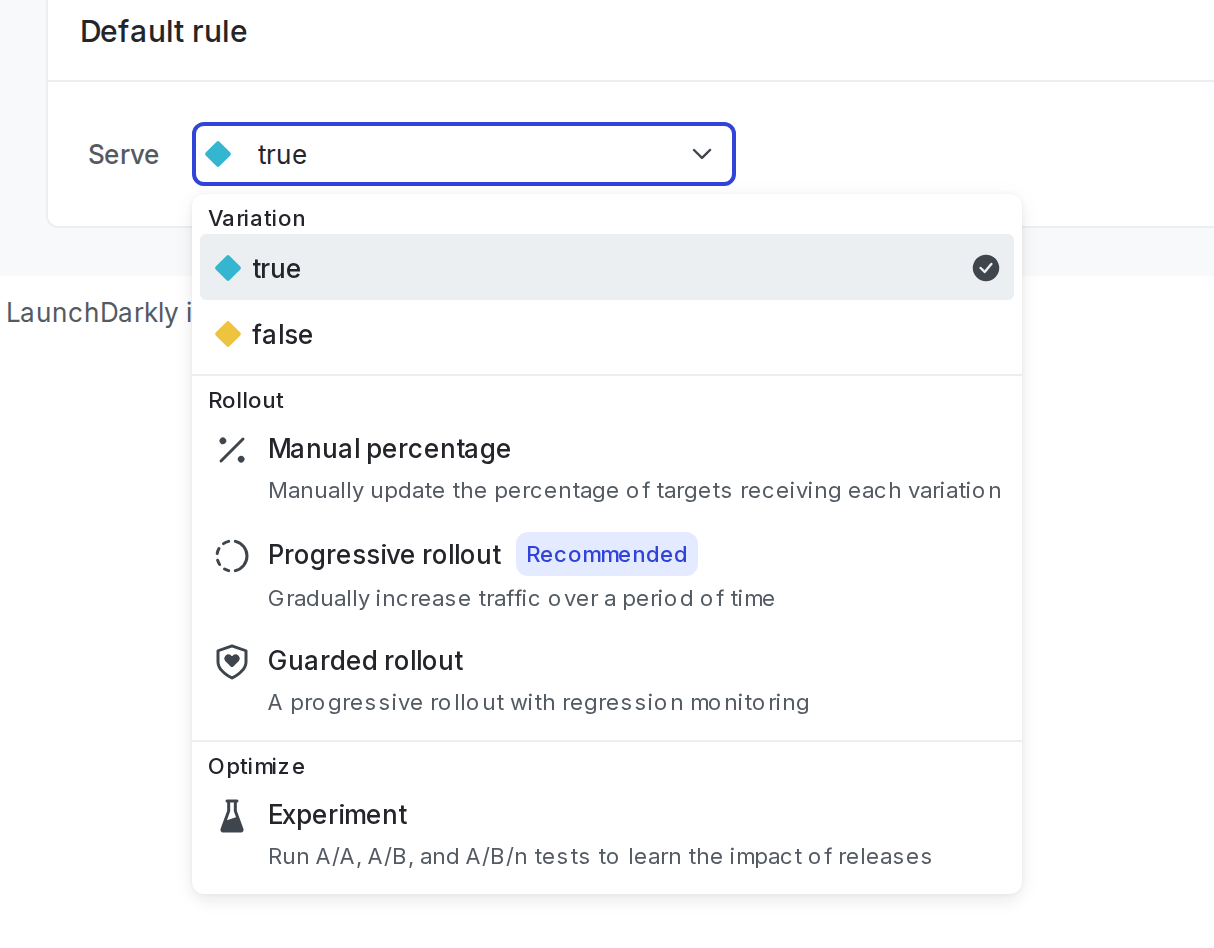Image resolution: width=1214 pixels, height=948 pixels.
Task: Select the false variation
Action: (280, 334)
